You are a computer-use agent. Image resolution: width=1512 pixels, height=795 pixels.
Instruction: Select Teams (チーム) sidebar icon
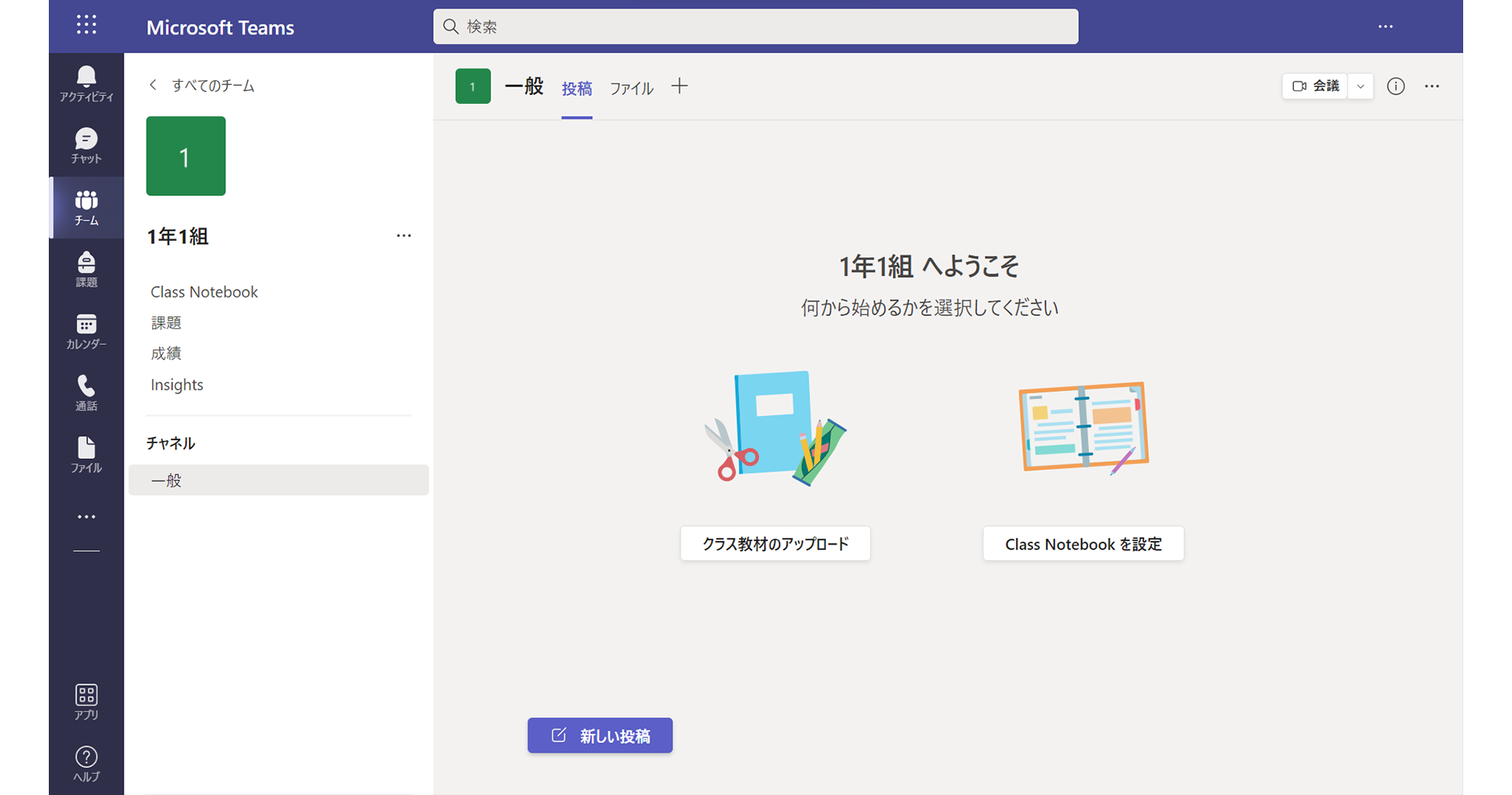87,208
